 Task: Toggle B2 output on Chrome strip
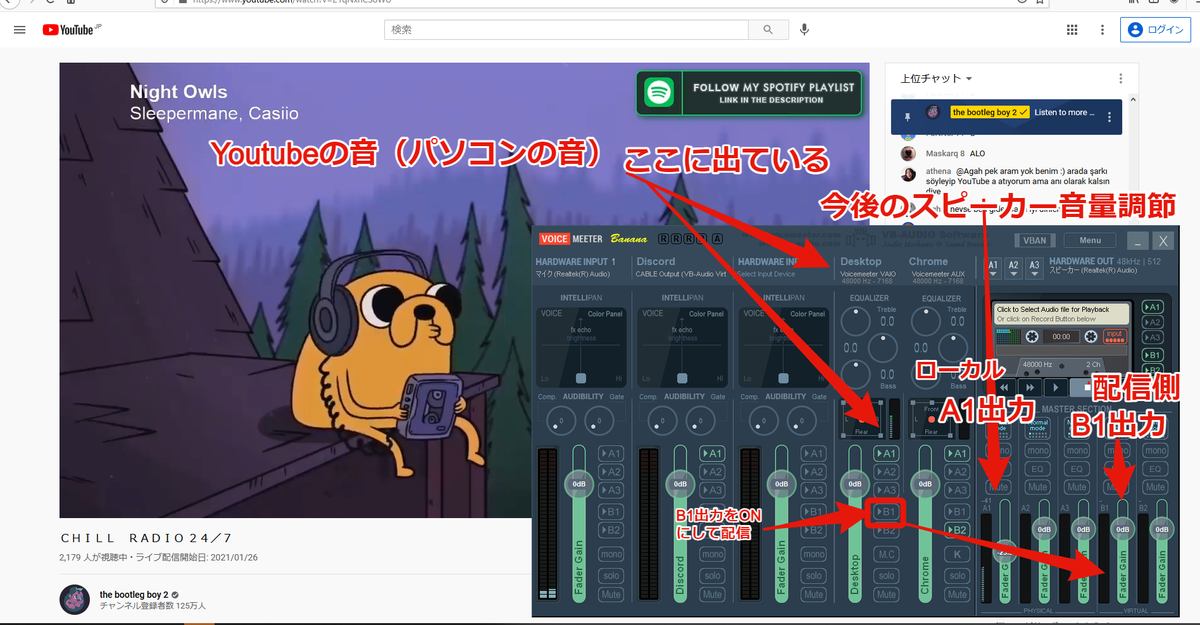click(x=957, y=530)
